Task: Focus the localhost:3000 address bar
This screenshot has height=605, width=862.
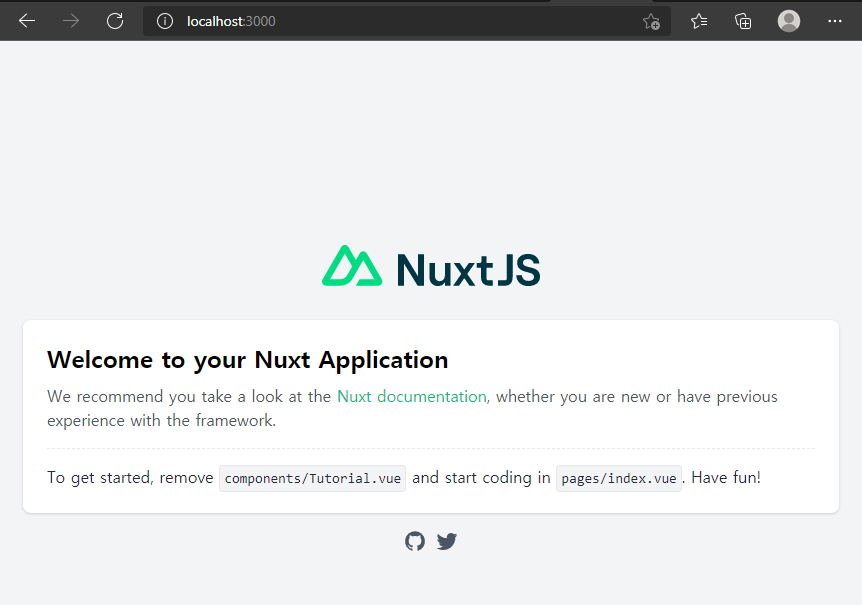Action: [407, 21]
